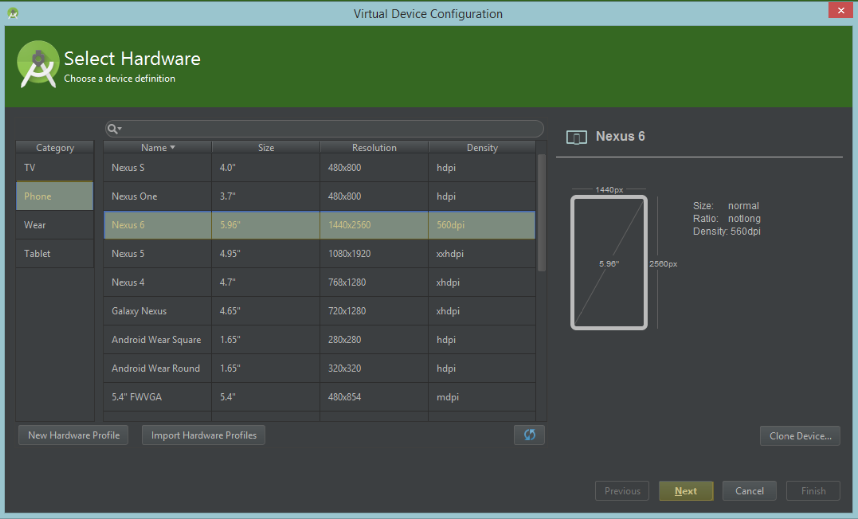
Task: Click the Android icon in title bar
Action: click(13, 13)
